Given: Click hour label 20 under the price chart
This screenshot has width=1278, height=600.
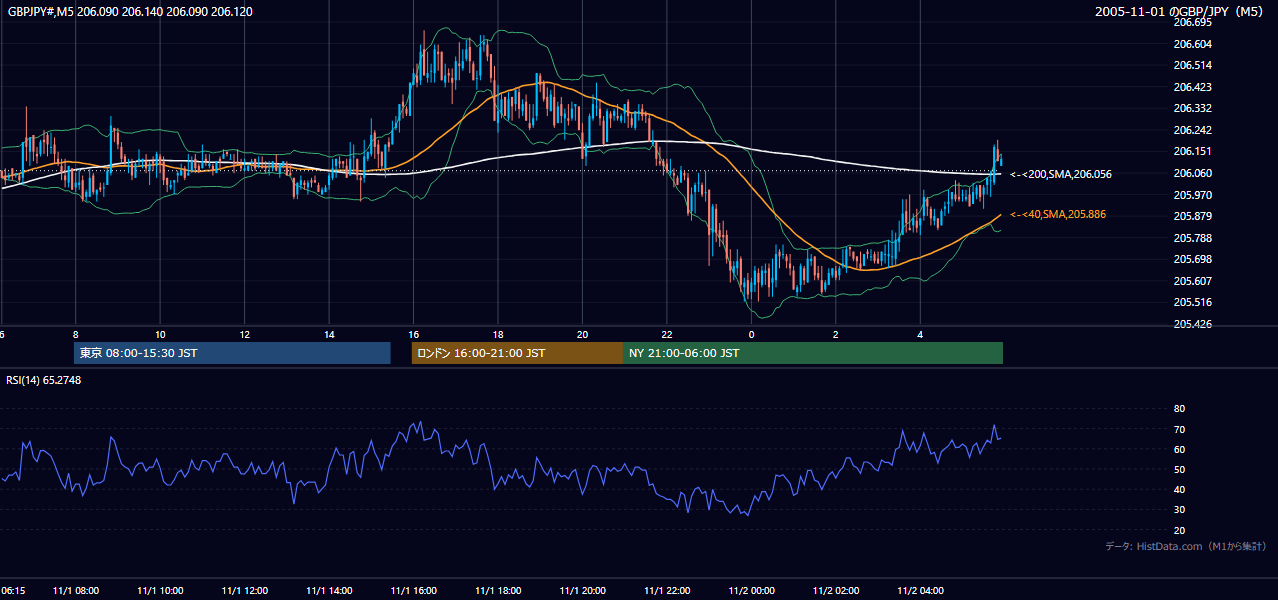Looking at the screenshot, I should [583, 334].
